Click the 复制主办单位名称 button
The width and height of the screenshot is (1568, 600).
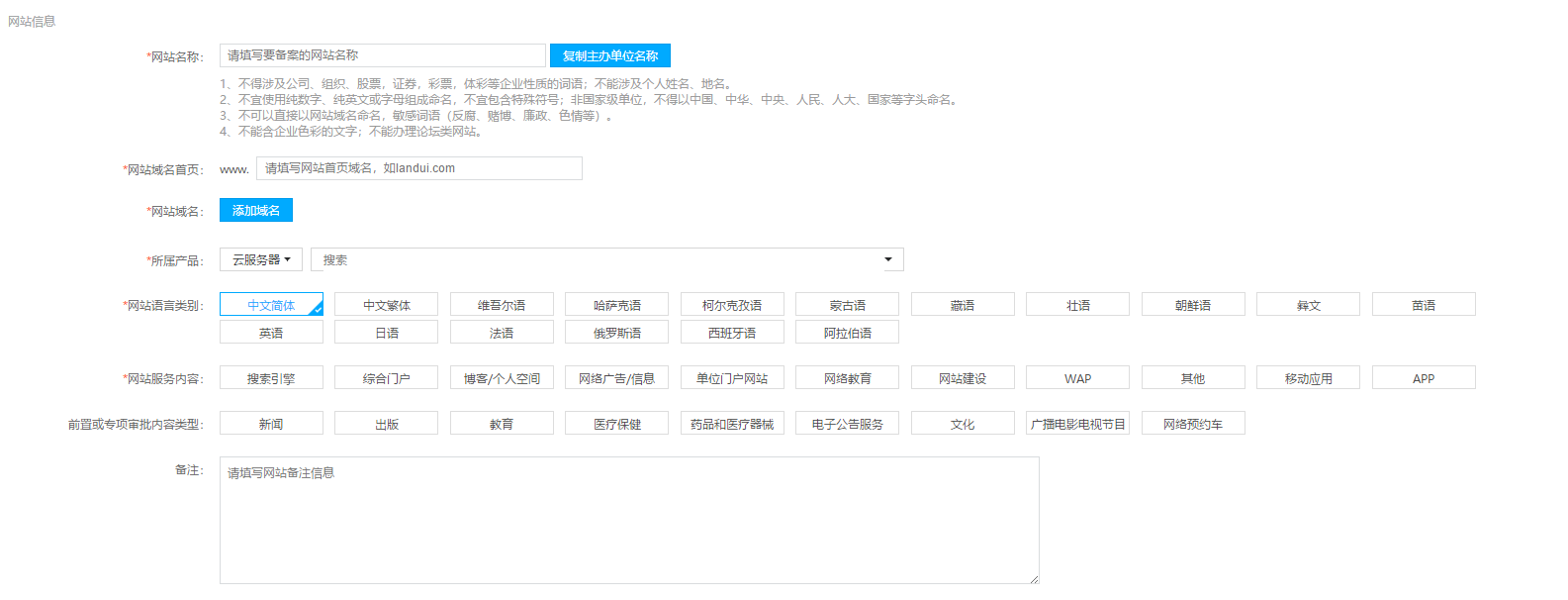point(609,55)
